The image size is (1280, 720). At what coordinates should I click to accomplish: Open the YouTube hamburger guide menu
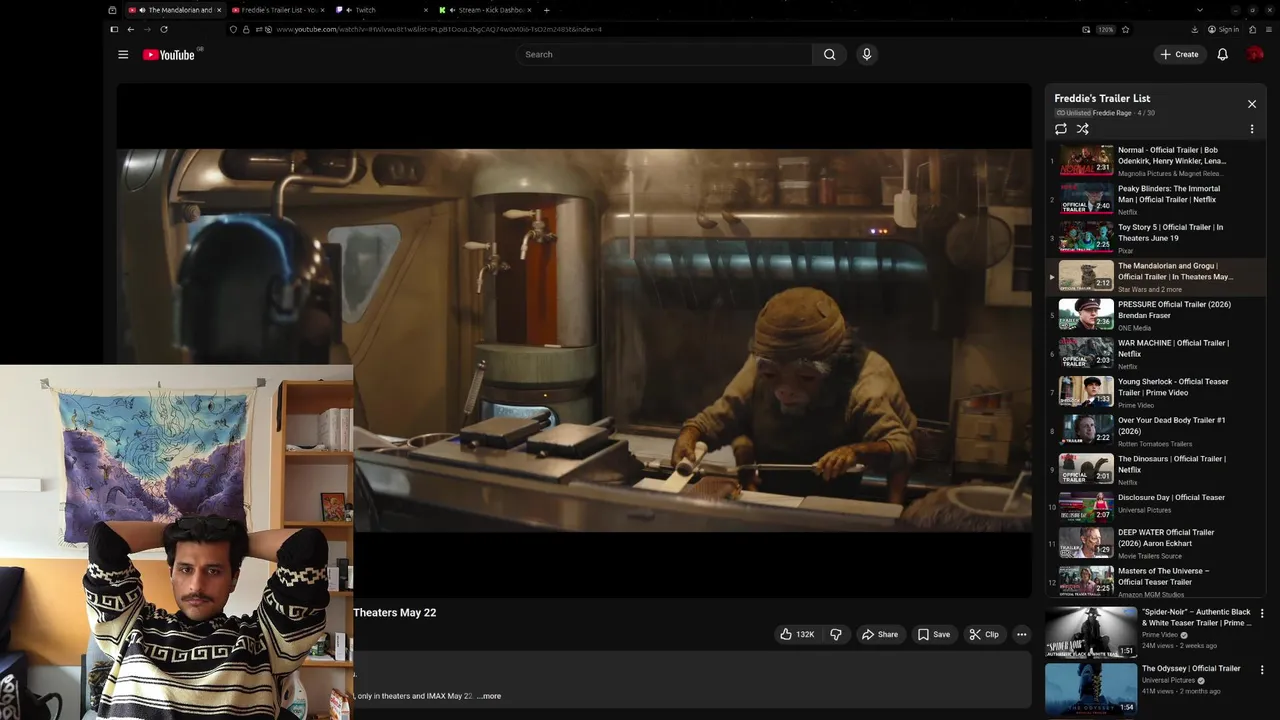[x=123, y=55]
